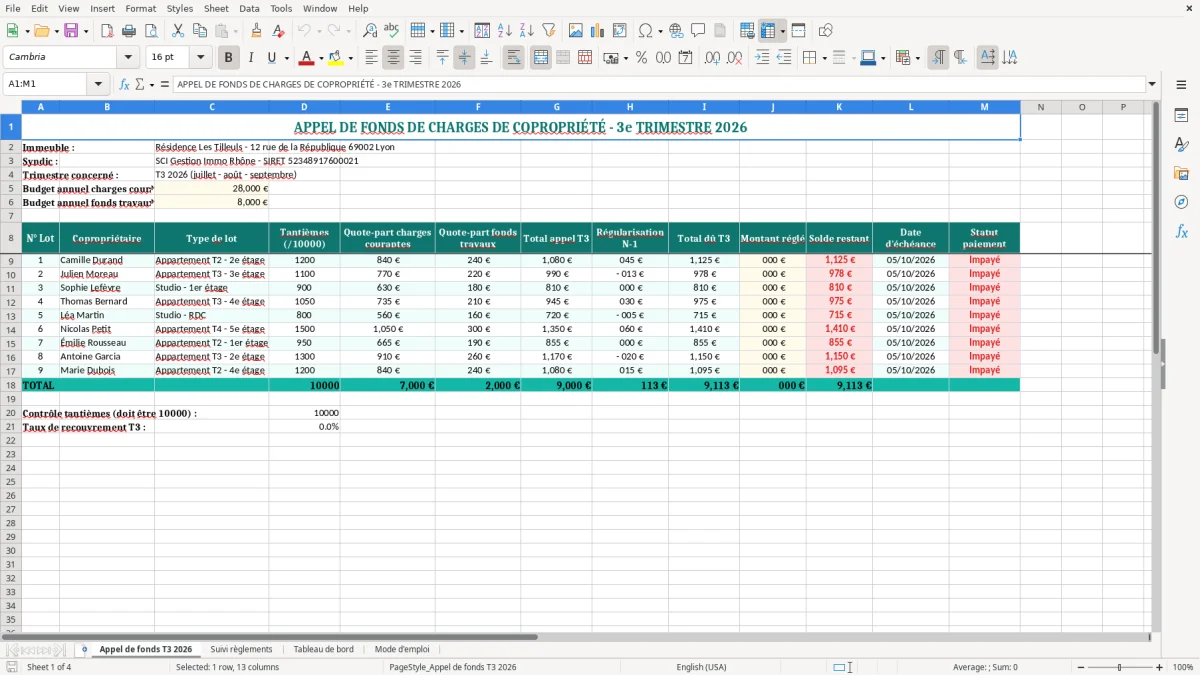Open the Format menu
Viewport: 1200px width, 675px height.
141,8
